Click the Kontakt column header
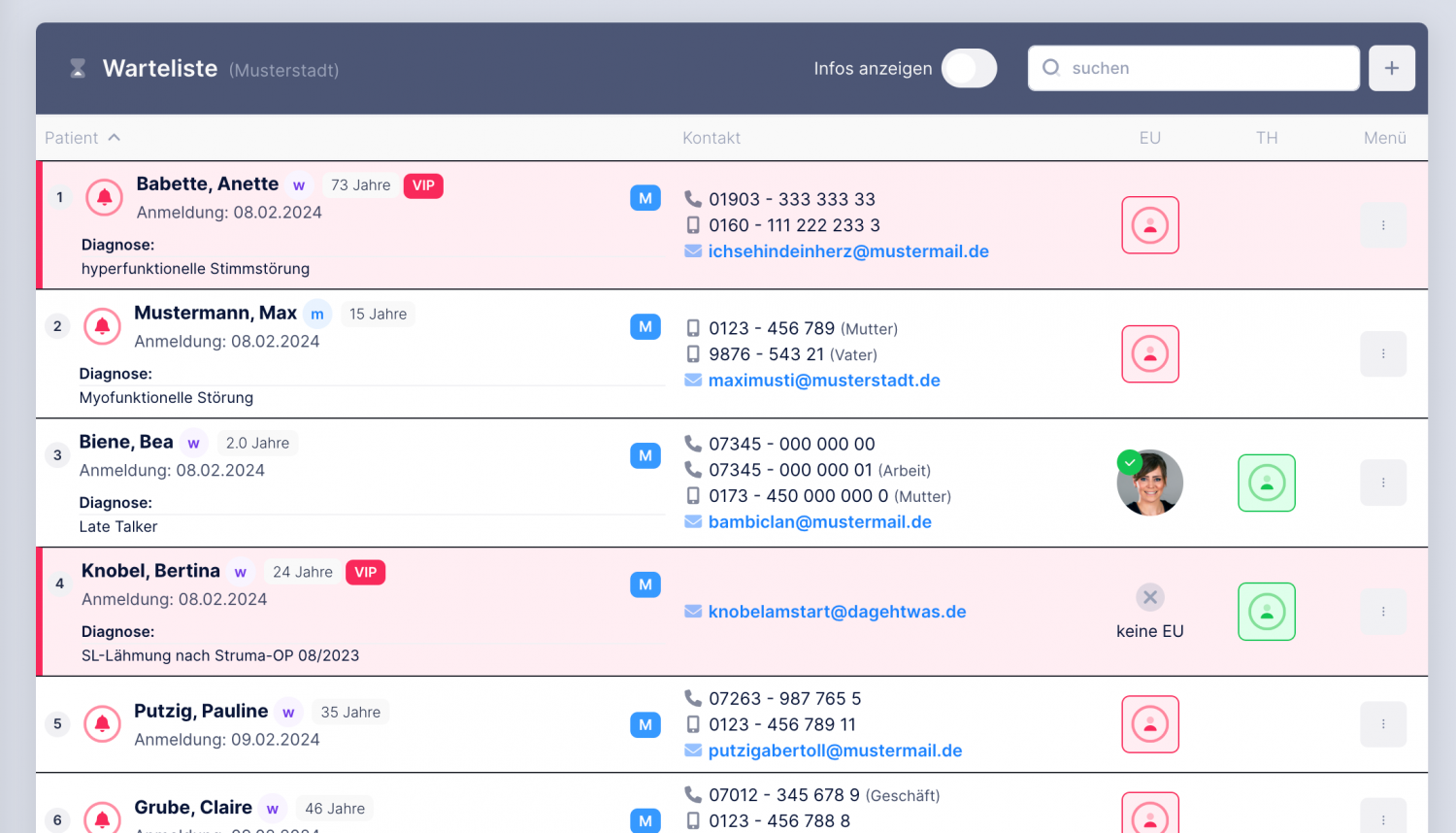The width and height of the screenshot is (1456, 833). coord(711,138)
